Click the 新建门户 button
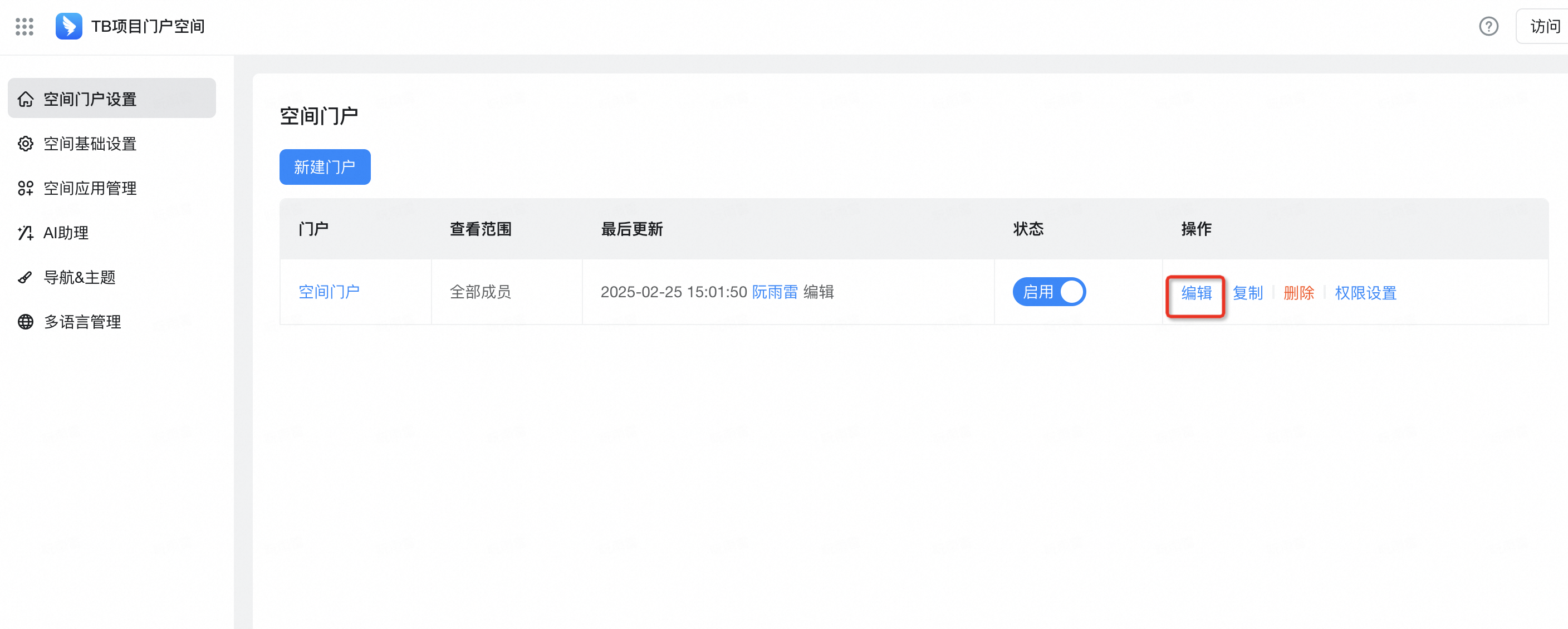Image resolution: width=1568 pixels, height=629 pixels. [x=325, y=166]
